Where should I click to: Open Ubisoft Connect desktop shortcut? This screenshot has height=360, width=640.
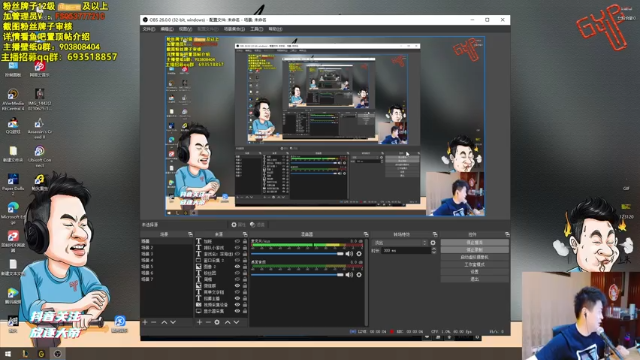(39, 157)
